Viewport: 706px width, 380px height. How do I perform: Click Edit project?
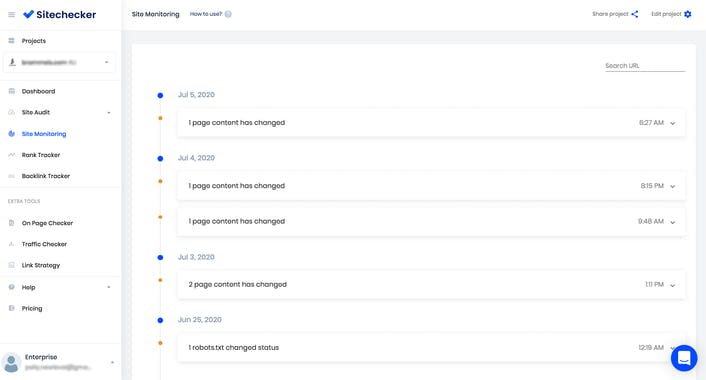coord(666,14)
